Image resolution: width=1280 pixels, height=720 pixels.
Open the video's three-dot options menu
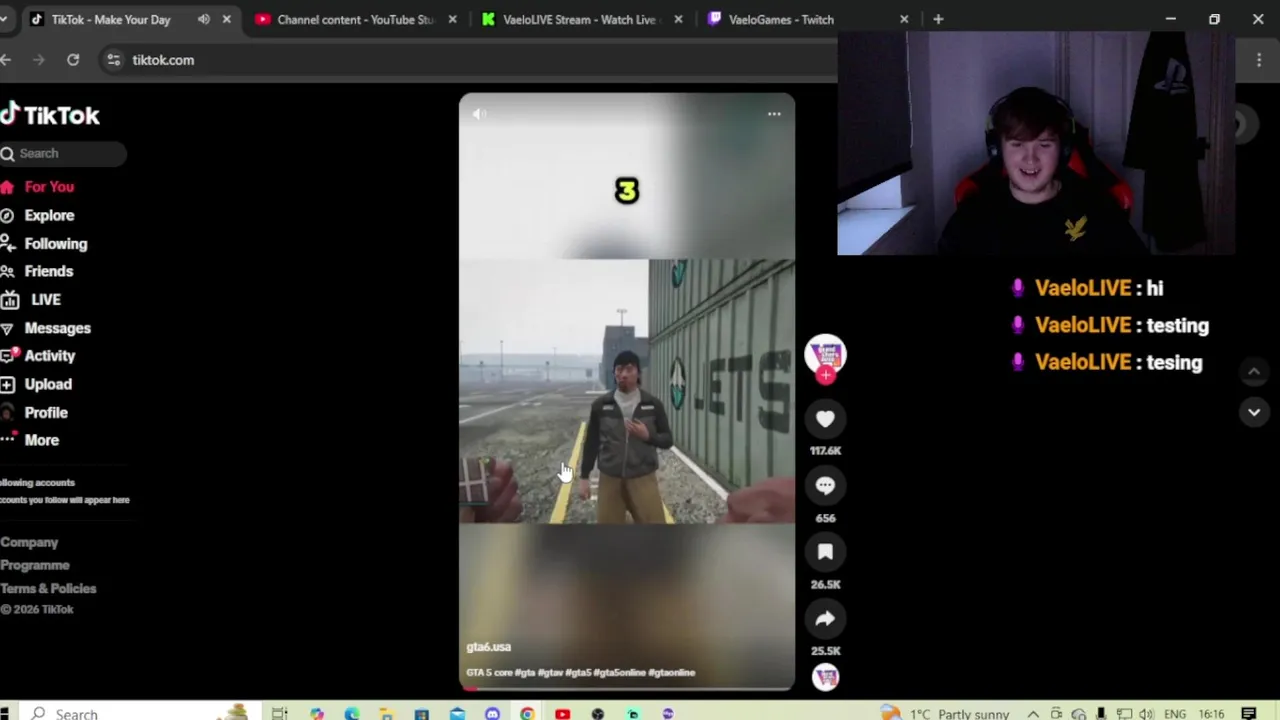click(774, 114)
